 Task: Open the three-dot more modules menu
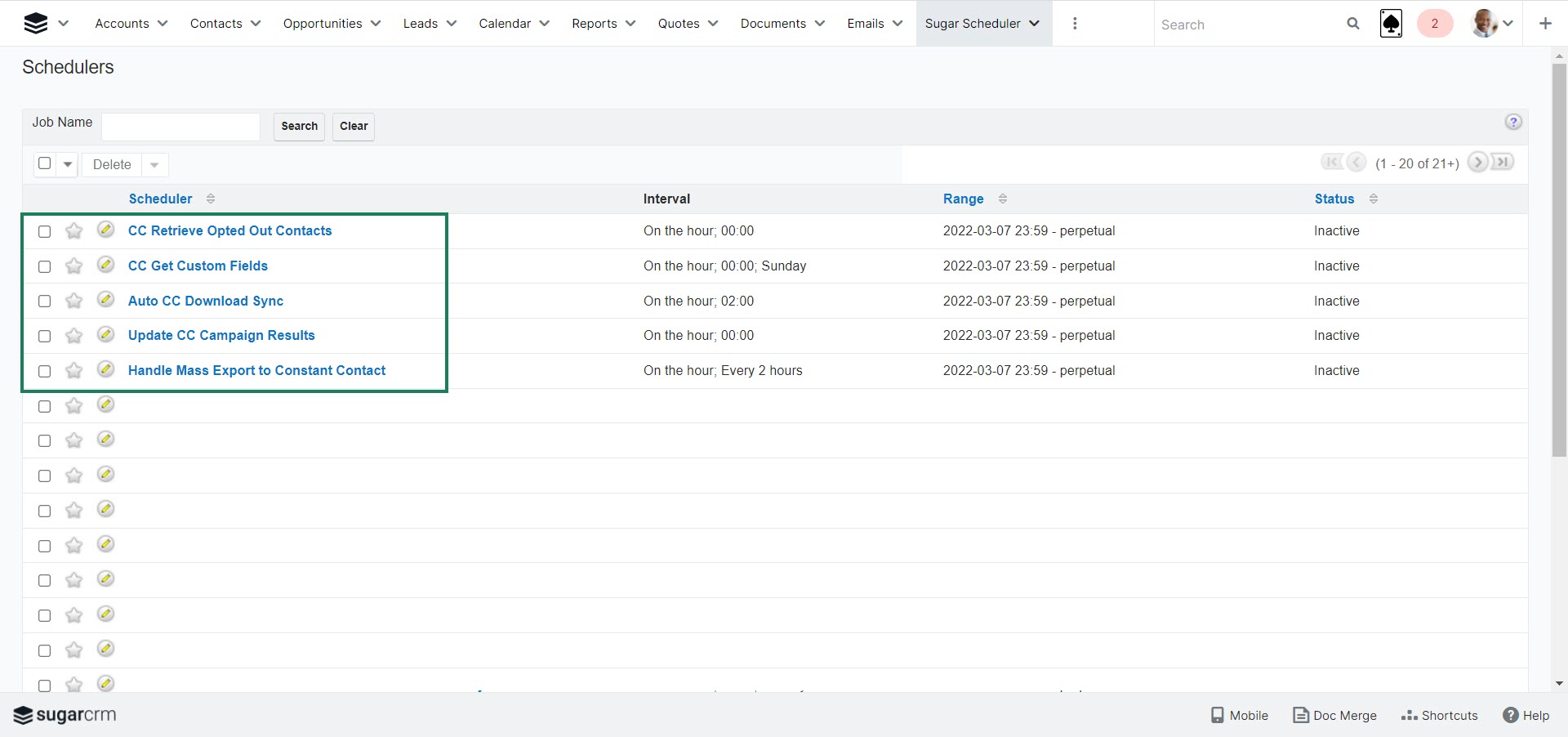point(1075,24)
